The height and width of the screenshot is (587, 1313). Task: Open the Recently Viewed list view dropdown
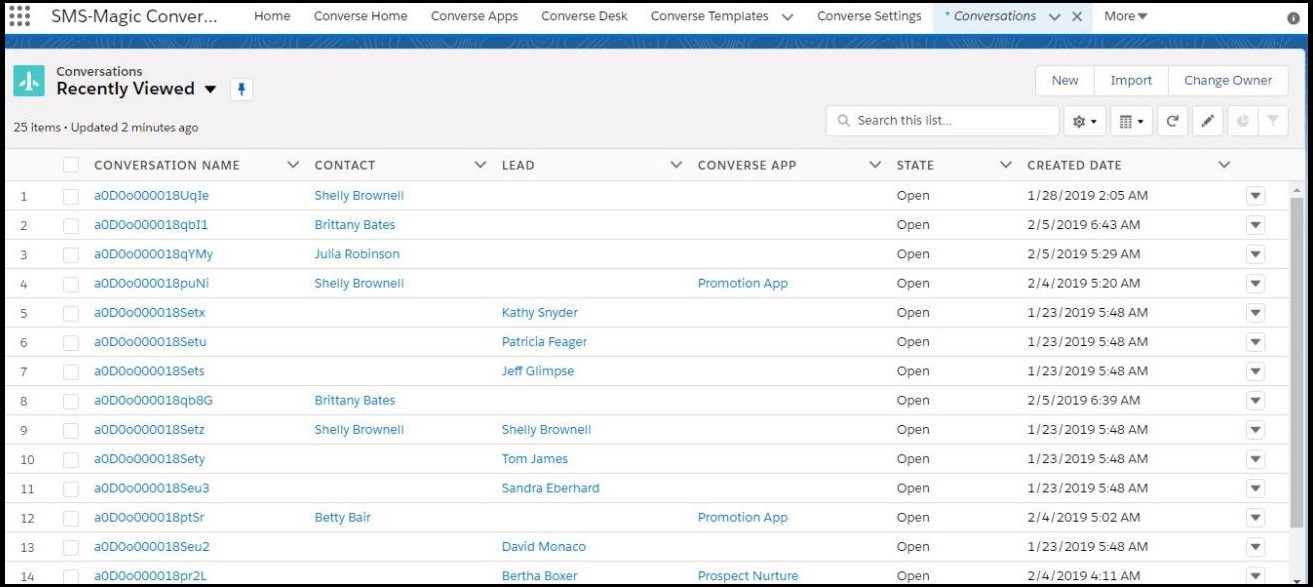tap(210, 89)
